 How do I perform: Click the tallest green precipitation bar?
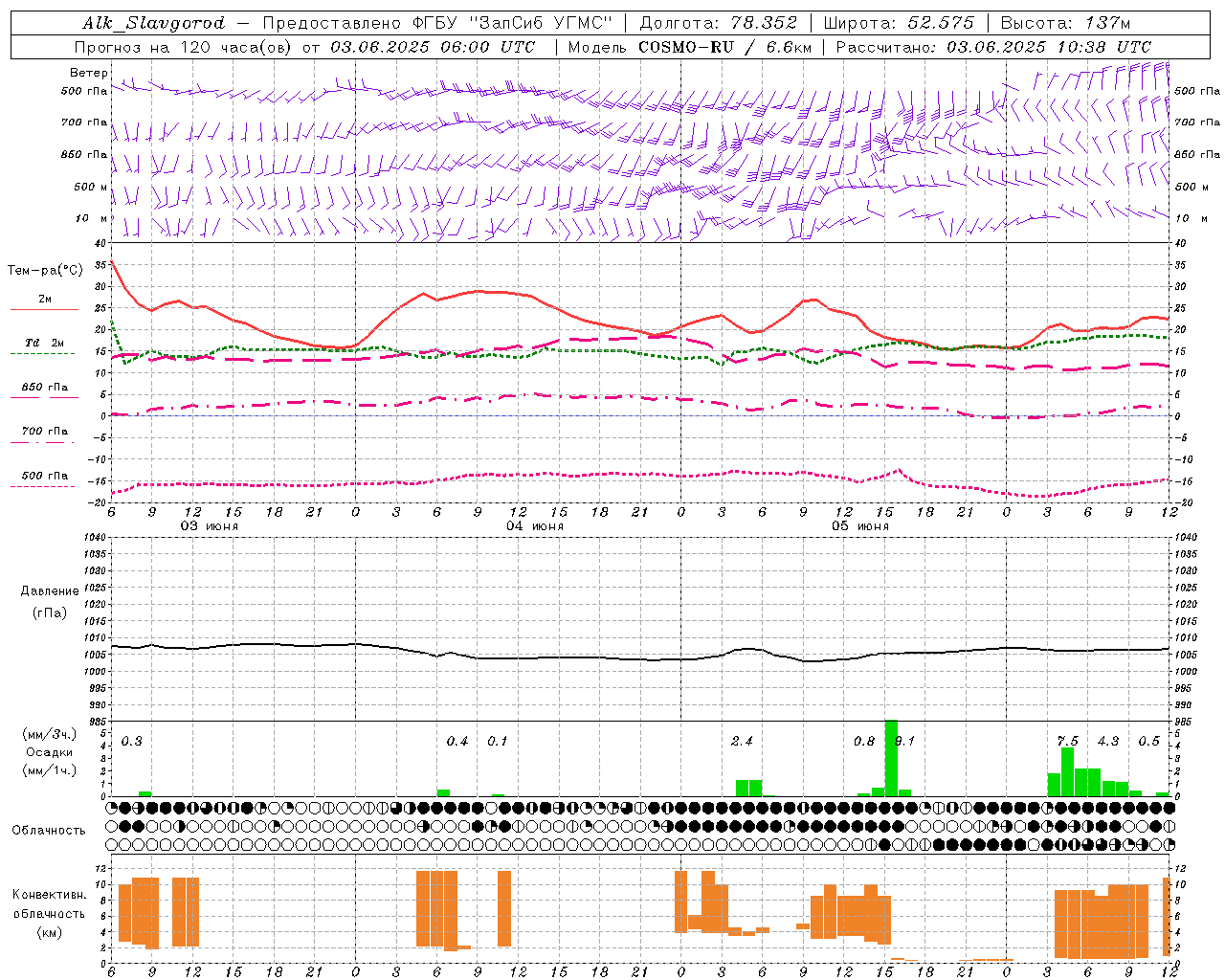pyautogui.click(x=891, y=758)
